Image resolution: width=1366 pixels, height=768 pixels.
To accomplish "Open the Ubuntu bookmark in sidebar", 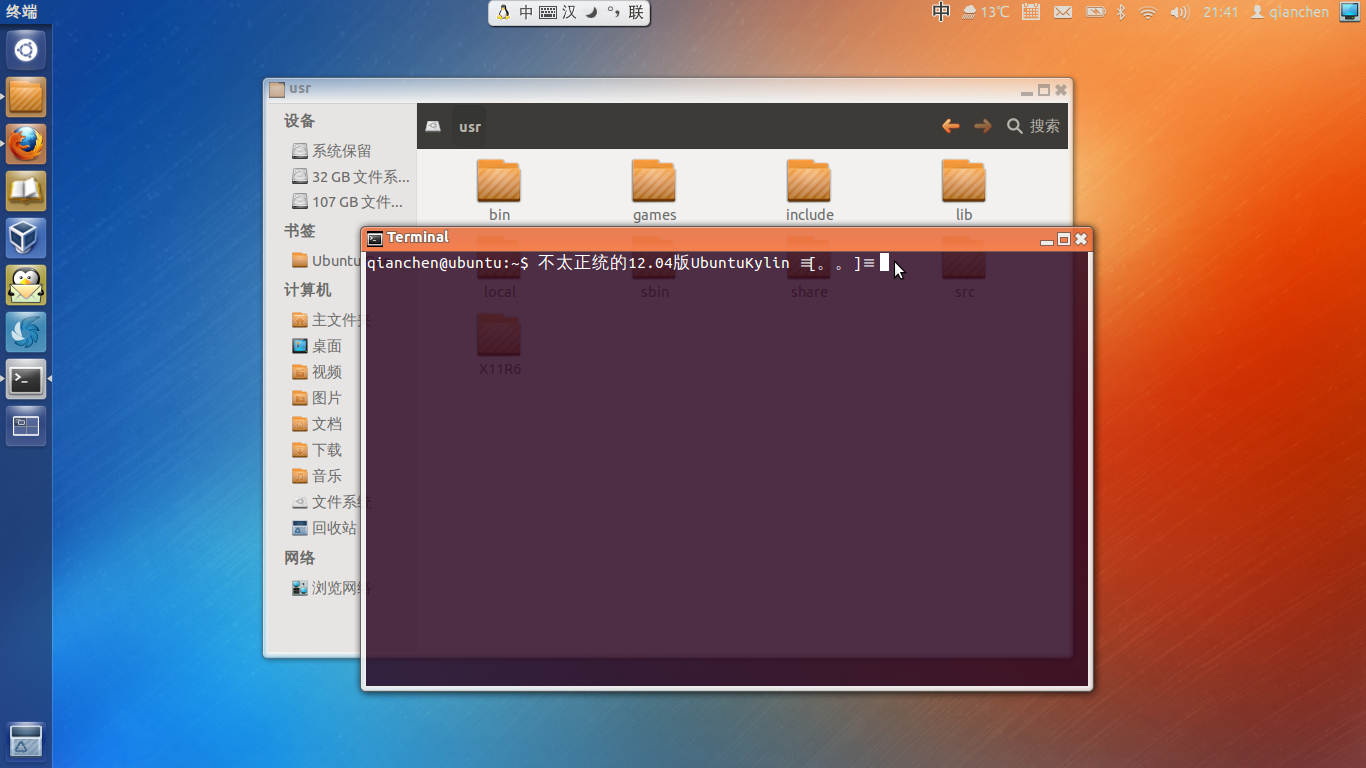I will coord(326,260).
